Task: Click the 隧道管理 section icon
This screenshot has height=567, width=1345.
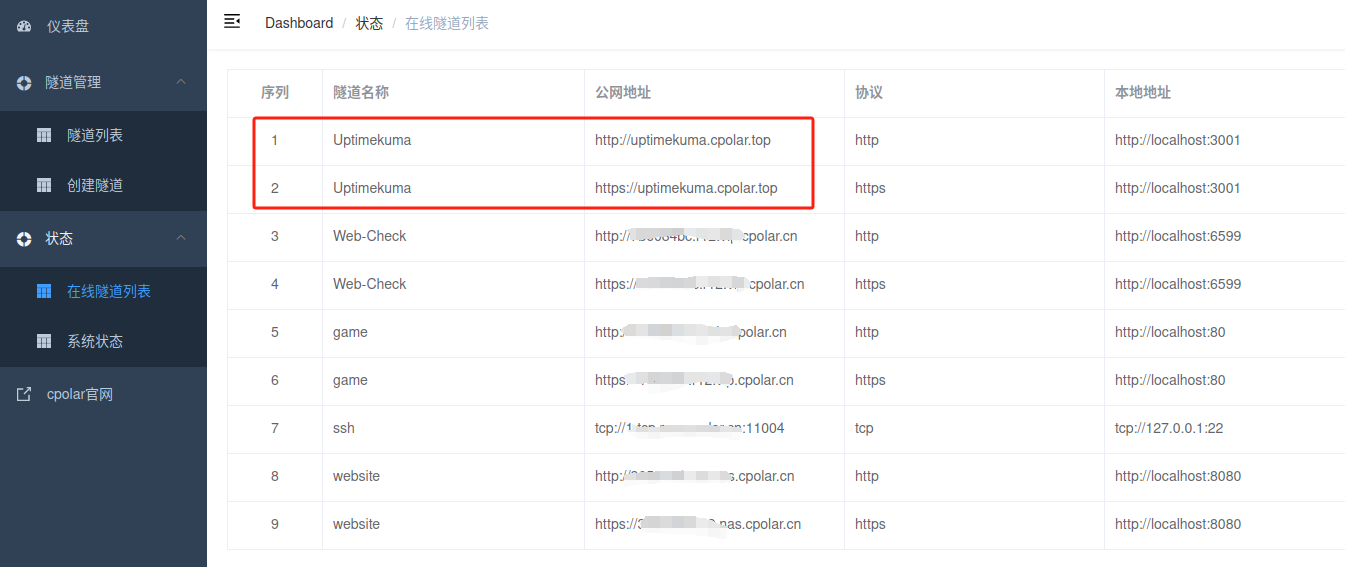Action: [x=24, y=83]
